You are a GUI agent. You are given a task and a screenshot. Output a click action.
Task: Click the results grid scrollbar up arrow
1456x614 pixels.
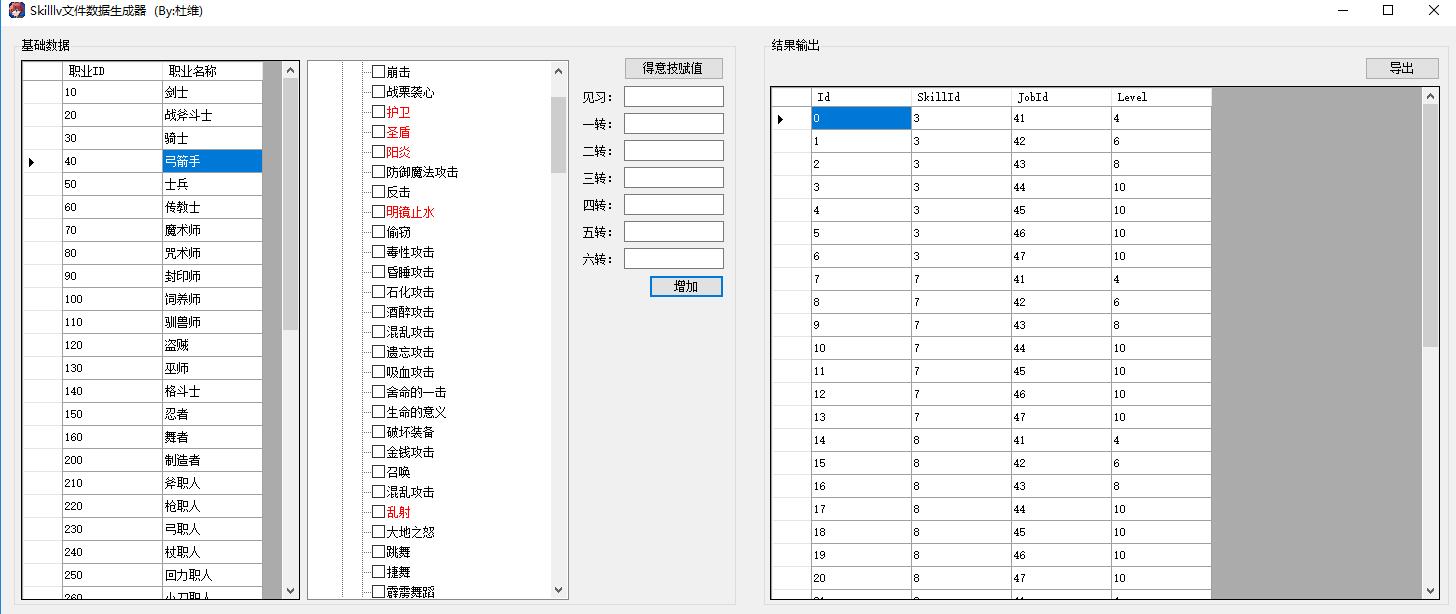coord(1430,97)
